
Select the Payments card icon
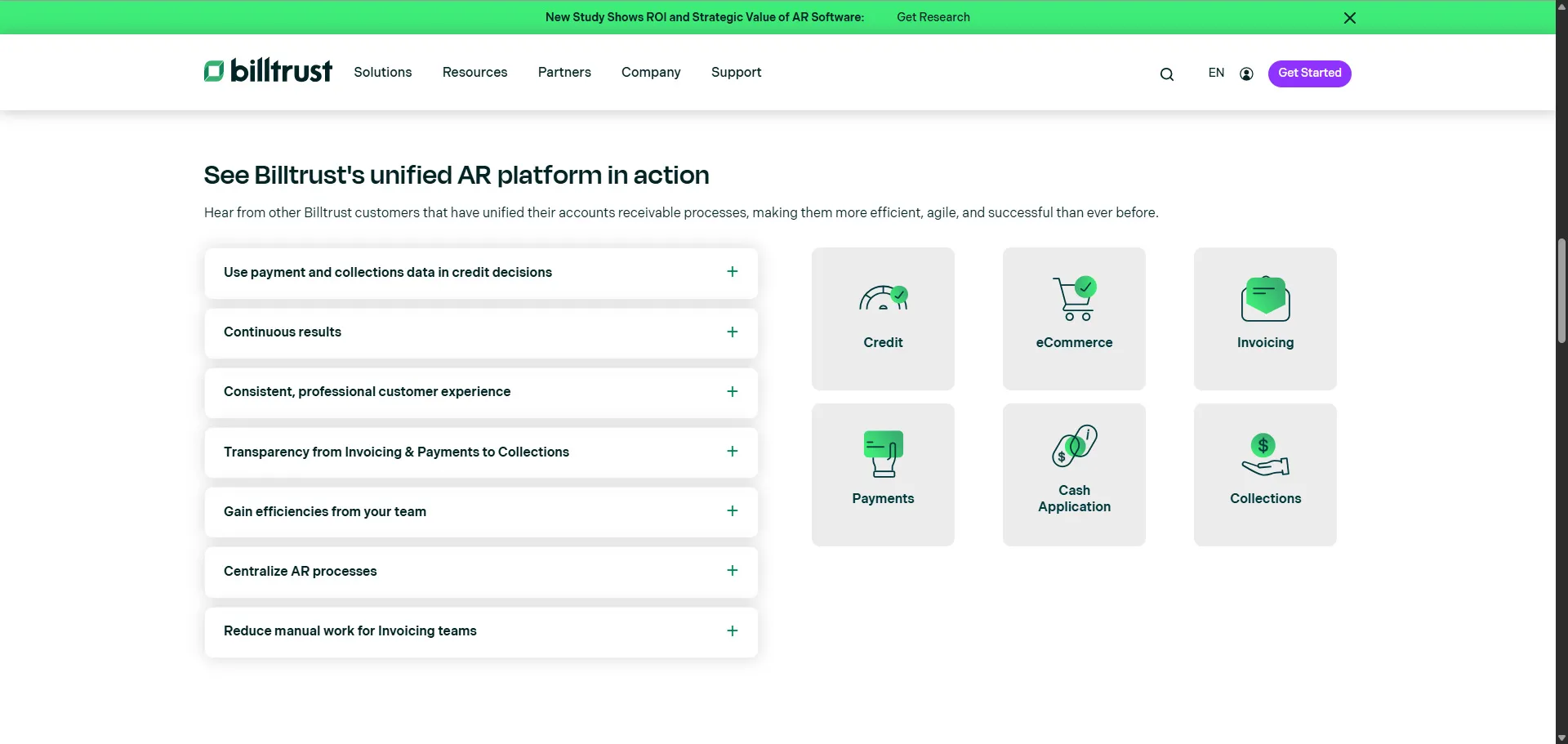884,453
